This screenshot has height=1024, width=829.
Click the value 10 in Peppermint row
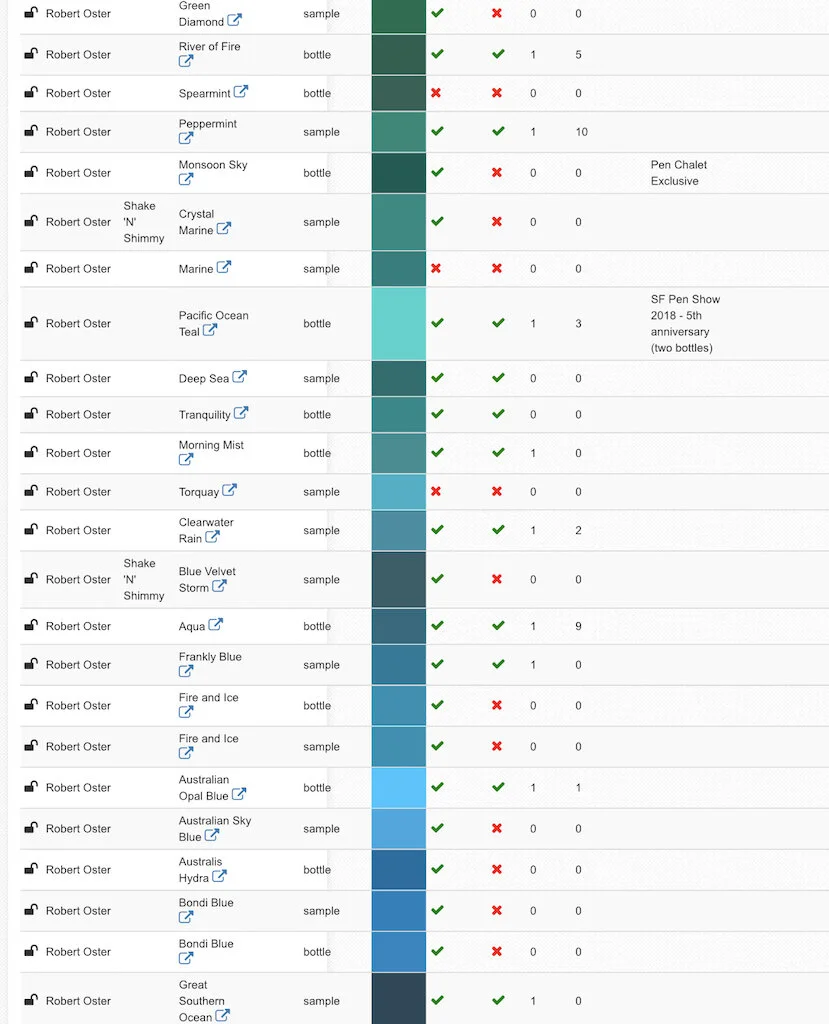[581, 132]
